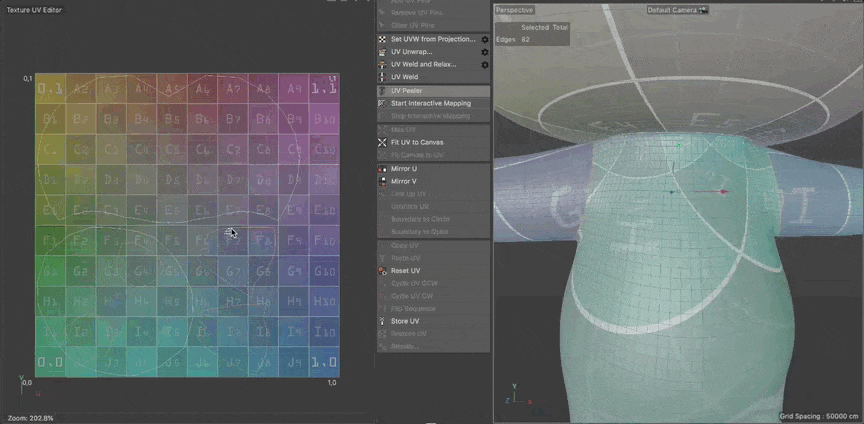The image size is (864, 424).
Task: Select the Stop Interactive Mapping entry
Action: coord(434,116)
